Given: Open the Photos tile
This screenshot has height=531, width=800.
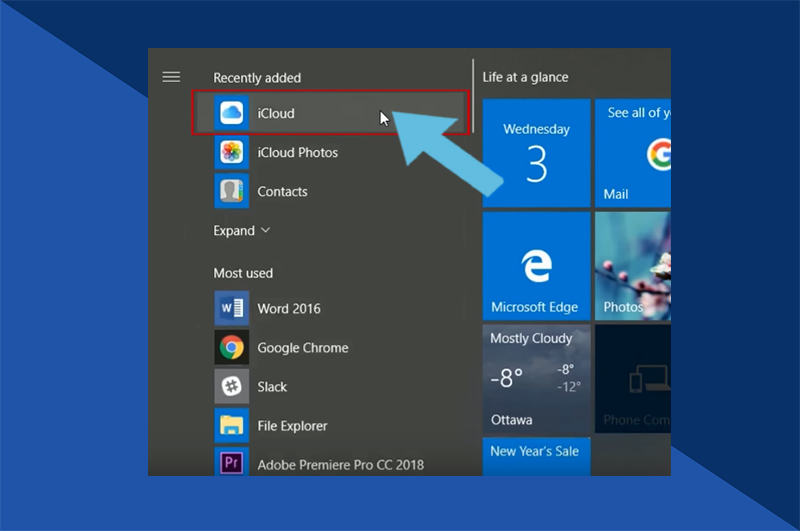Looking at the screenshot, I should tap(633, 266).
